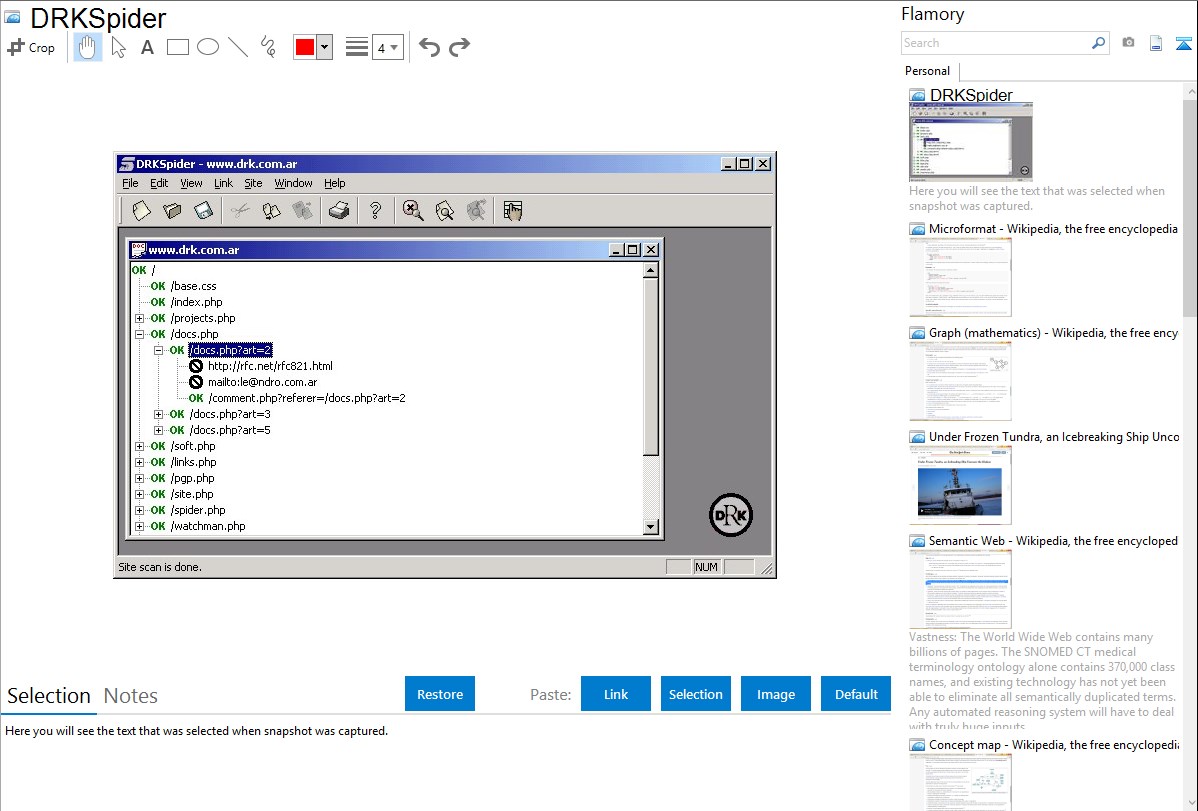Activate the hand pan tool
Viewport: 1198px width, 811px height.
87,47
